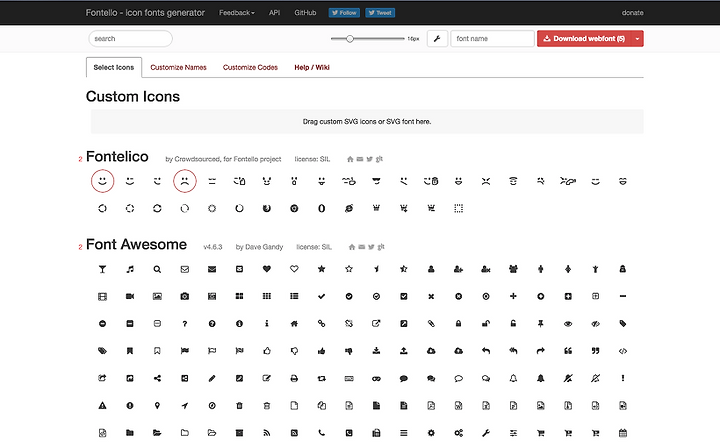
Task: Select the single gear cog icon
Action: coord(431,433)
